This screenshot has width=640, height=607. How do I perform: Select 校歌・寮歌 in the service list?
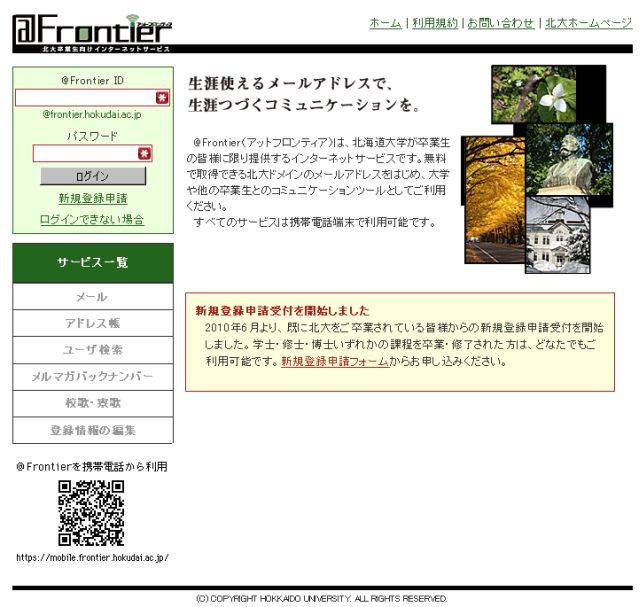tap(93, 403)
